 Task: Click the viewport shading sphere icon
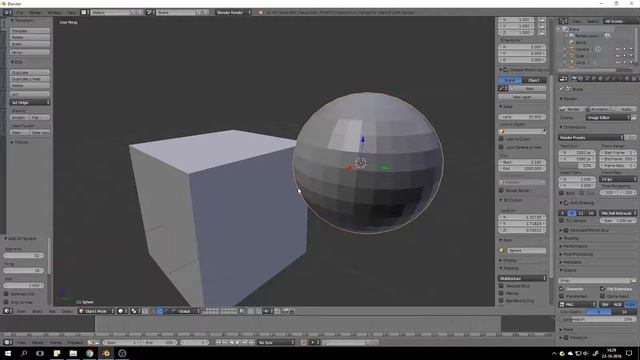(121, 311)
